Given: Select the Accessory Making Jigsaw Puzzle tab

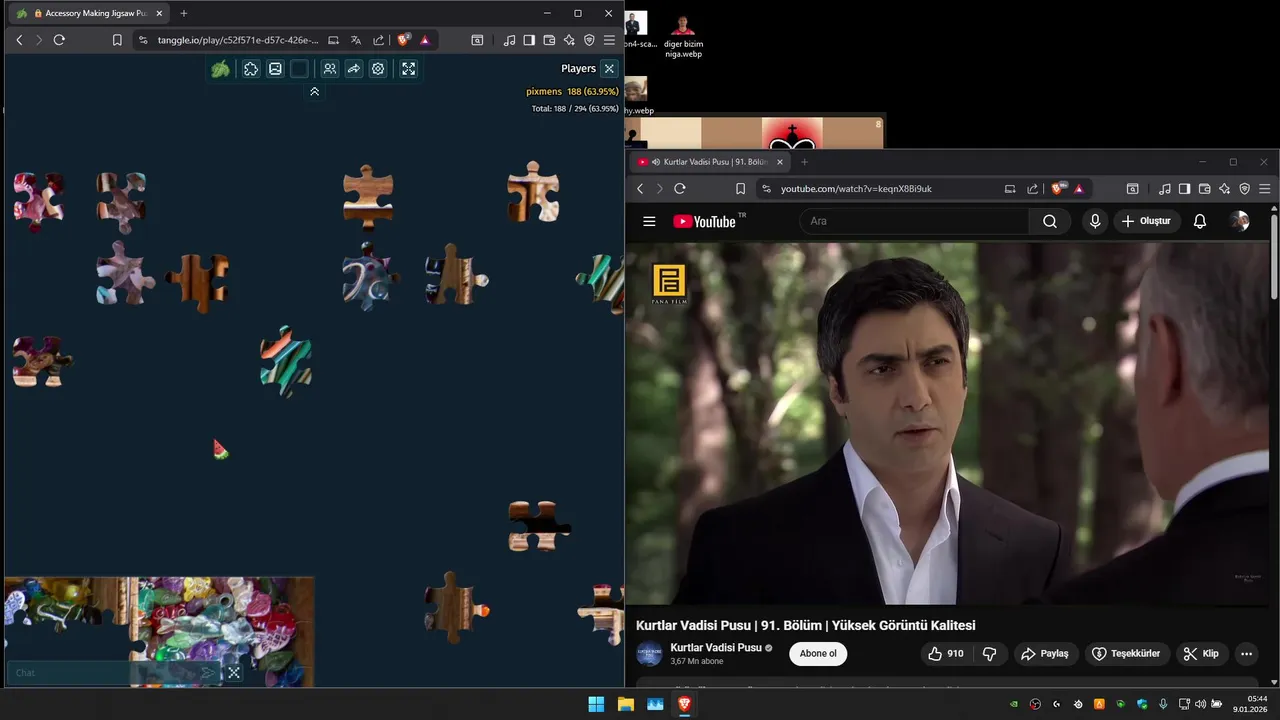Looking at the screenshot, I should (89, 13).
